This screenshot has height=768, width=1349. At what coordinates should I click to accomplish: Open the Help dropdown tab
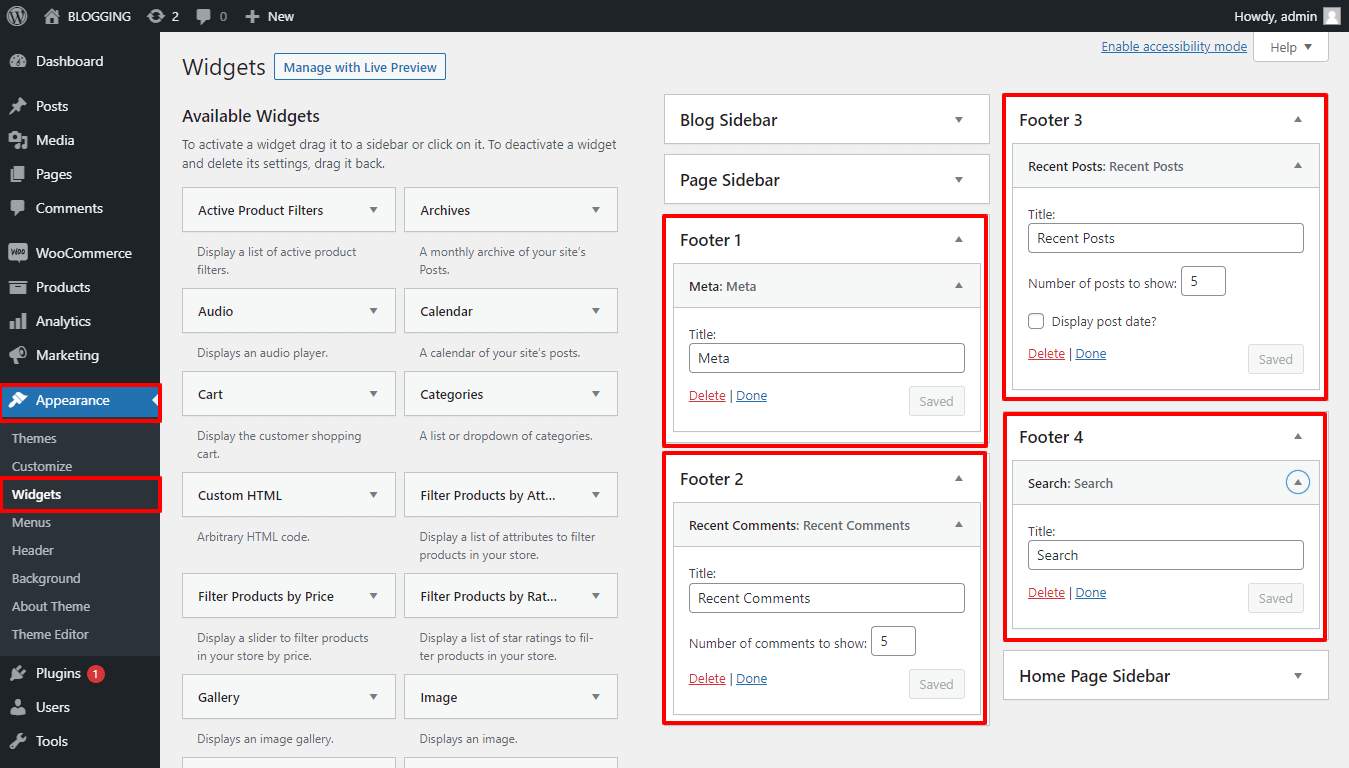[1290, 47]
